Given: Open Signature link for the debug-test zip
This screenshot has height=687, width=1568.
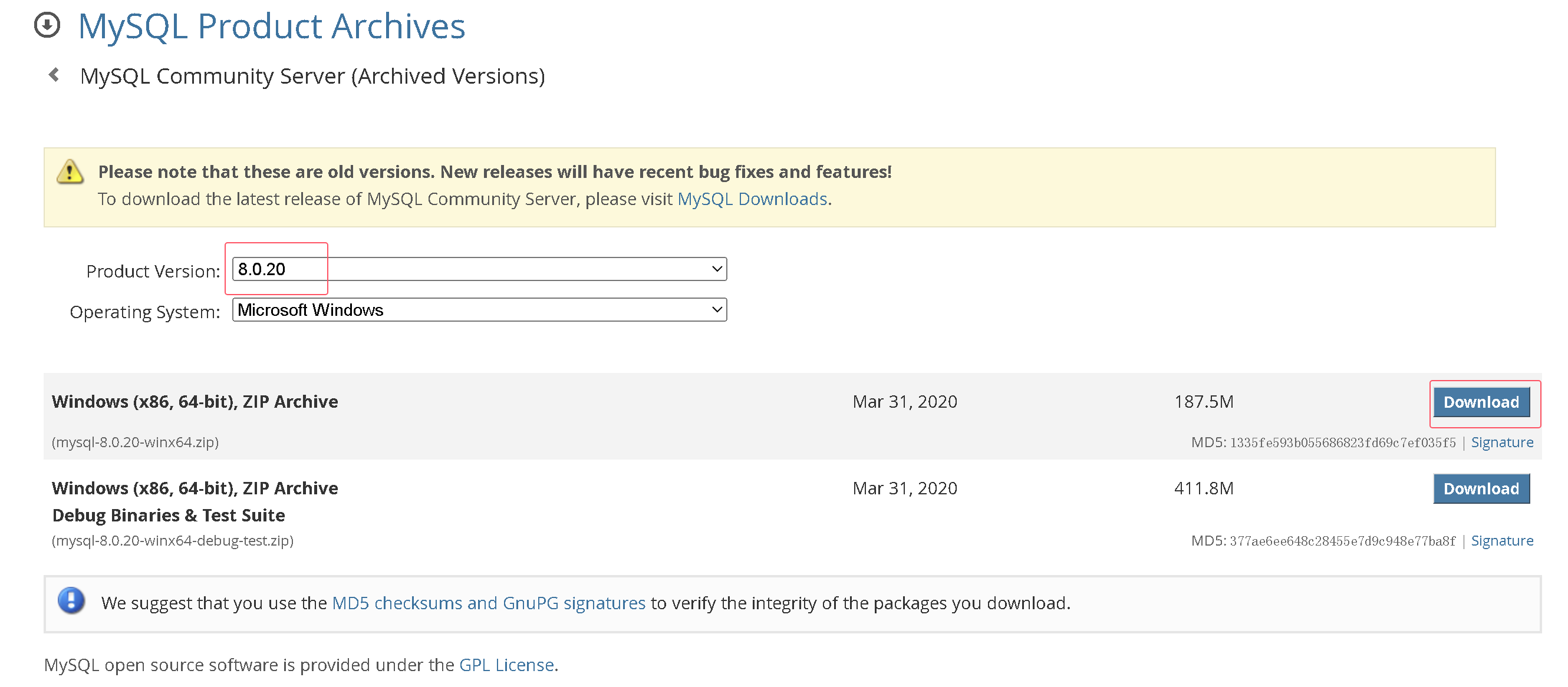Looking at the screenshot, I should pyautogui.click(x=1501, y=541).
